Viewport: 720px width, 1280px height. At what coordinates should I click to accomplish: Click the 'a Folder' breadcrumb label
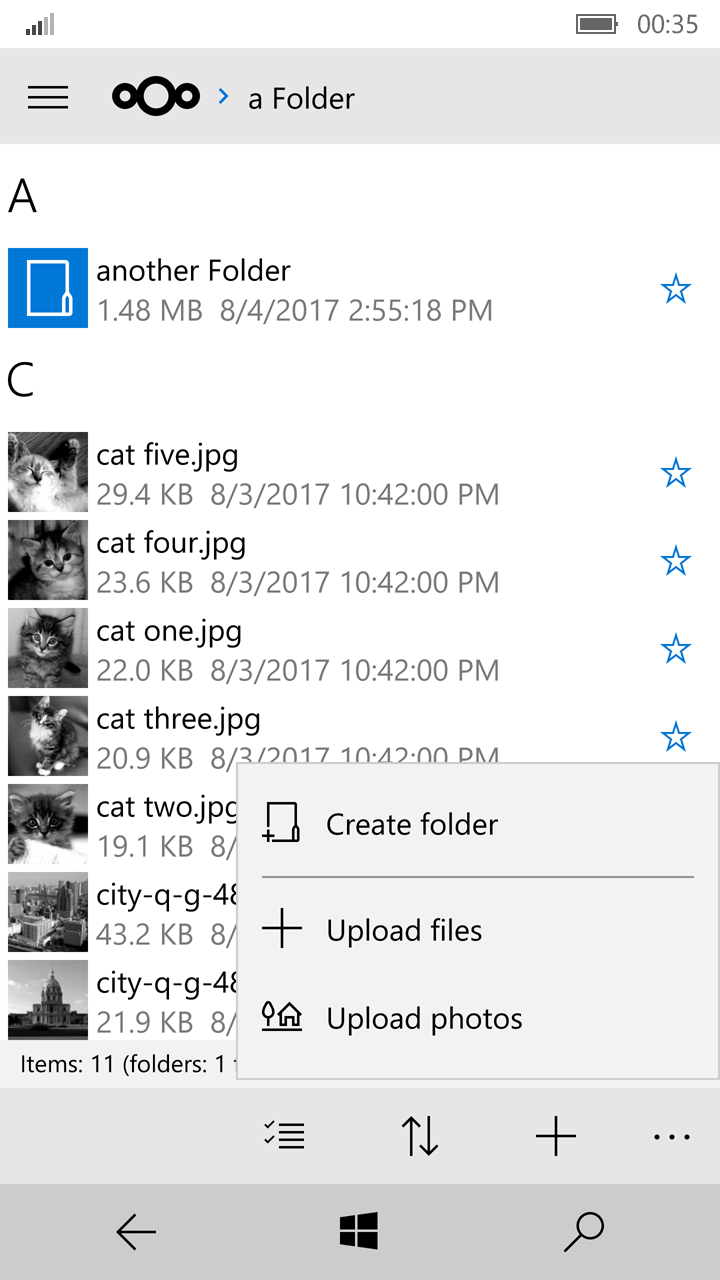click(x=301, y=98)
